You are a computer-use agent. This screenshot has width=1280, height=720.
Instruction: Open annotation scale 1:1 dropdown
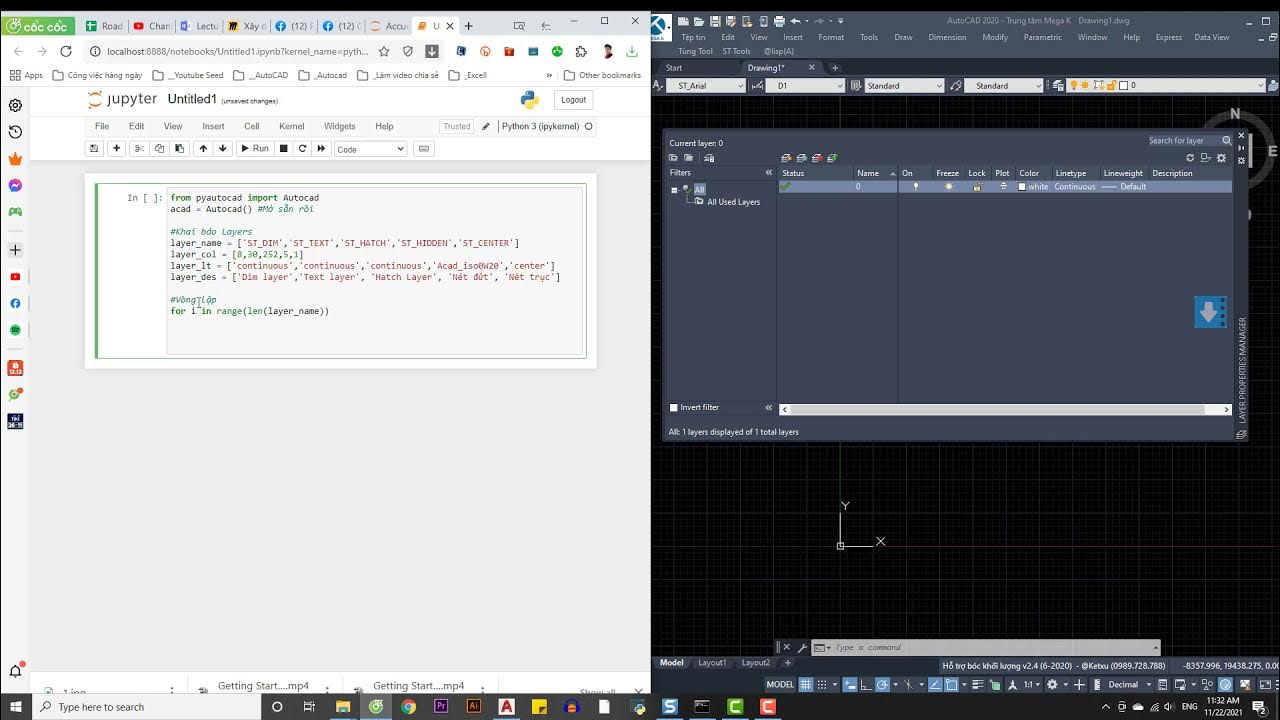[1032, 685]
